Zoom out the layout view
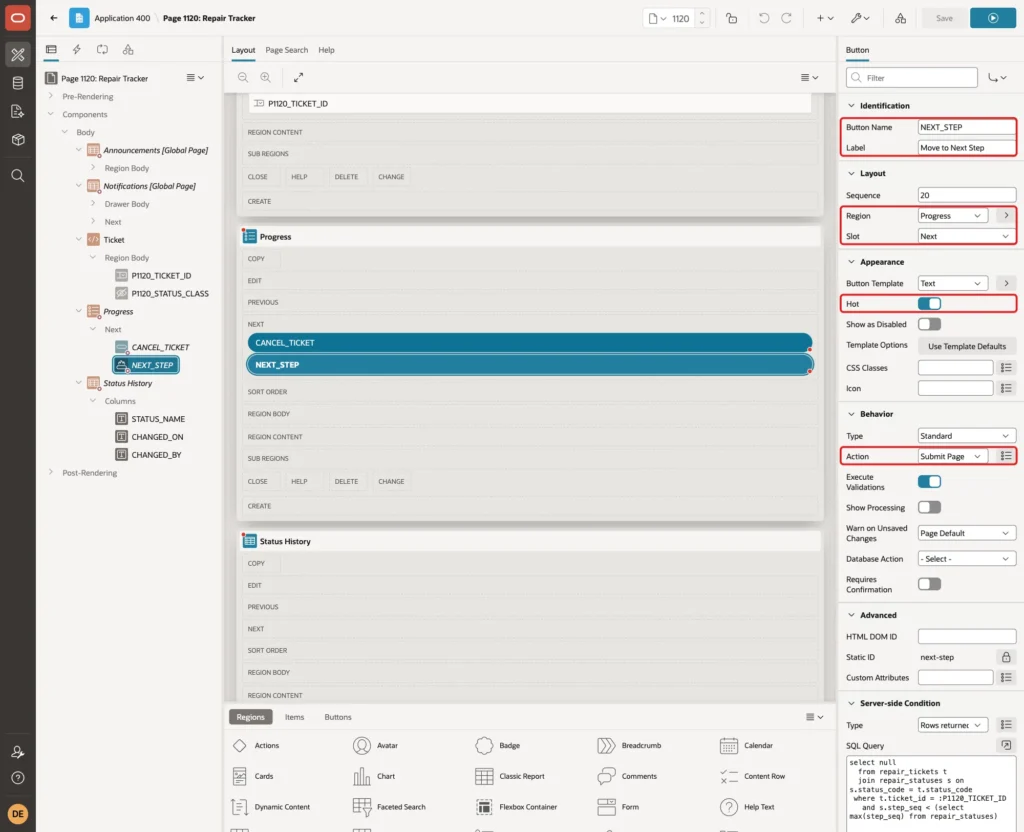This screenshot has height=832, width=1024. tap(243, 77)
